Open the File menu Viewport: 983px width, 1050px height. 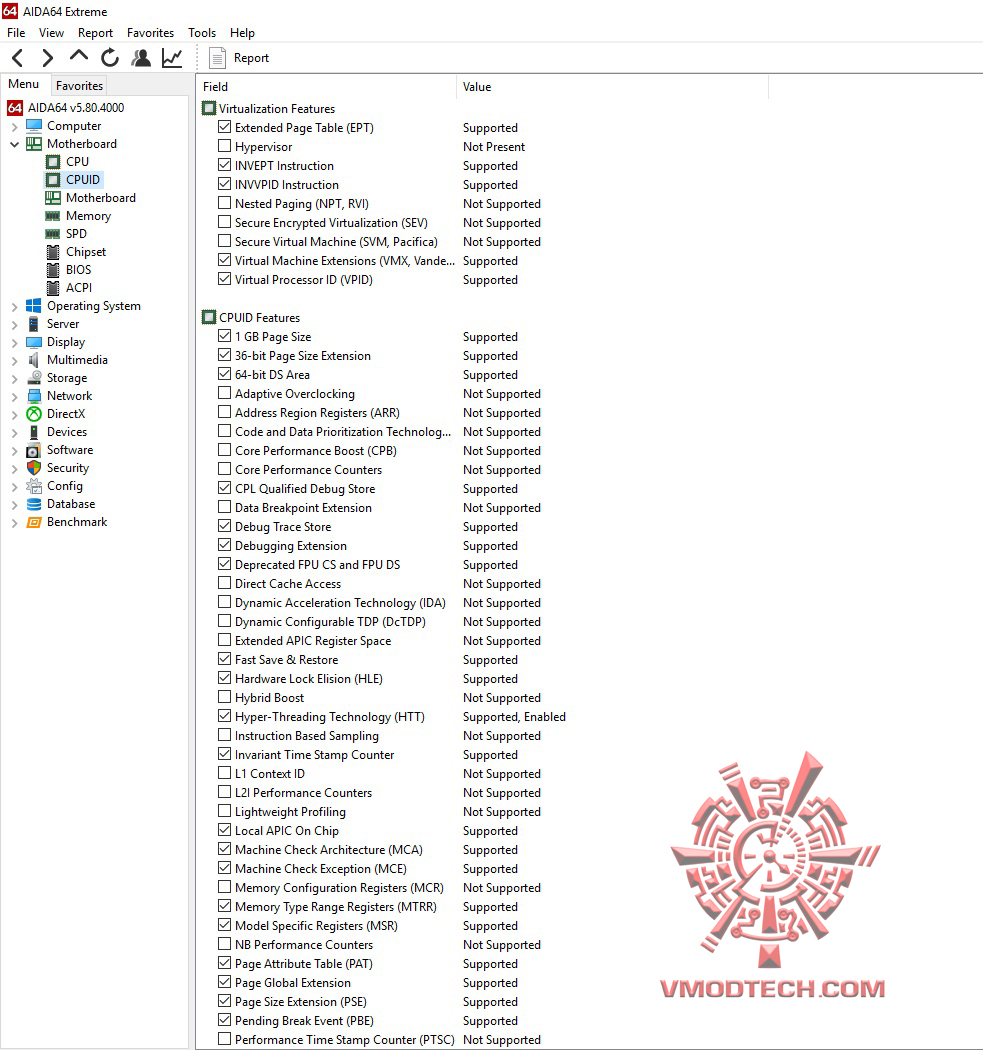pos(16,33)
